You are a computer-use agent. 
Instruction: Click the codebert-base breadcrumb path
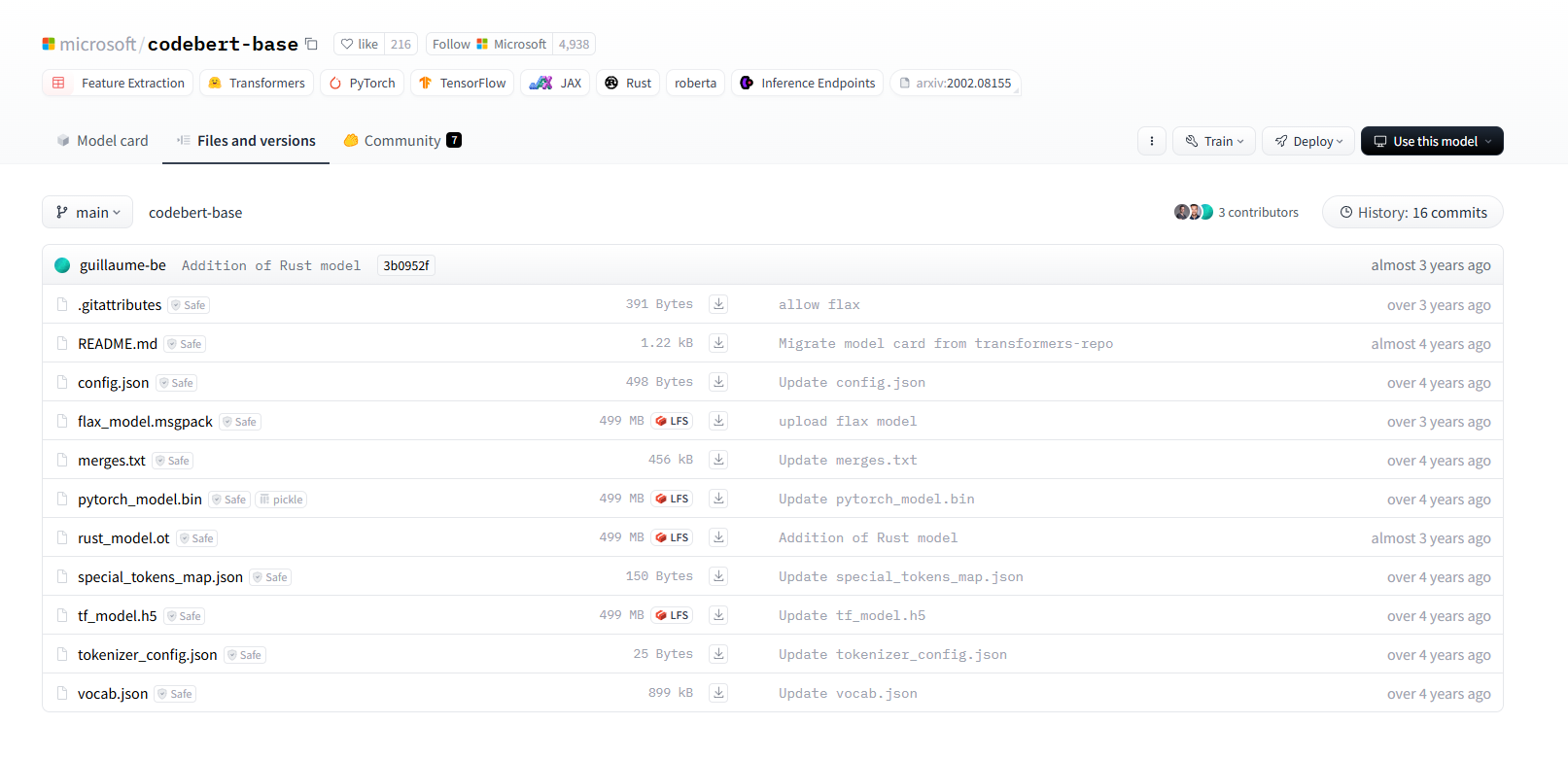[x=195, y=212]
